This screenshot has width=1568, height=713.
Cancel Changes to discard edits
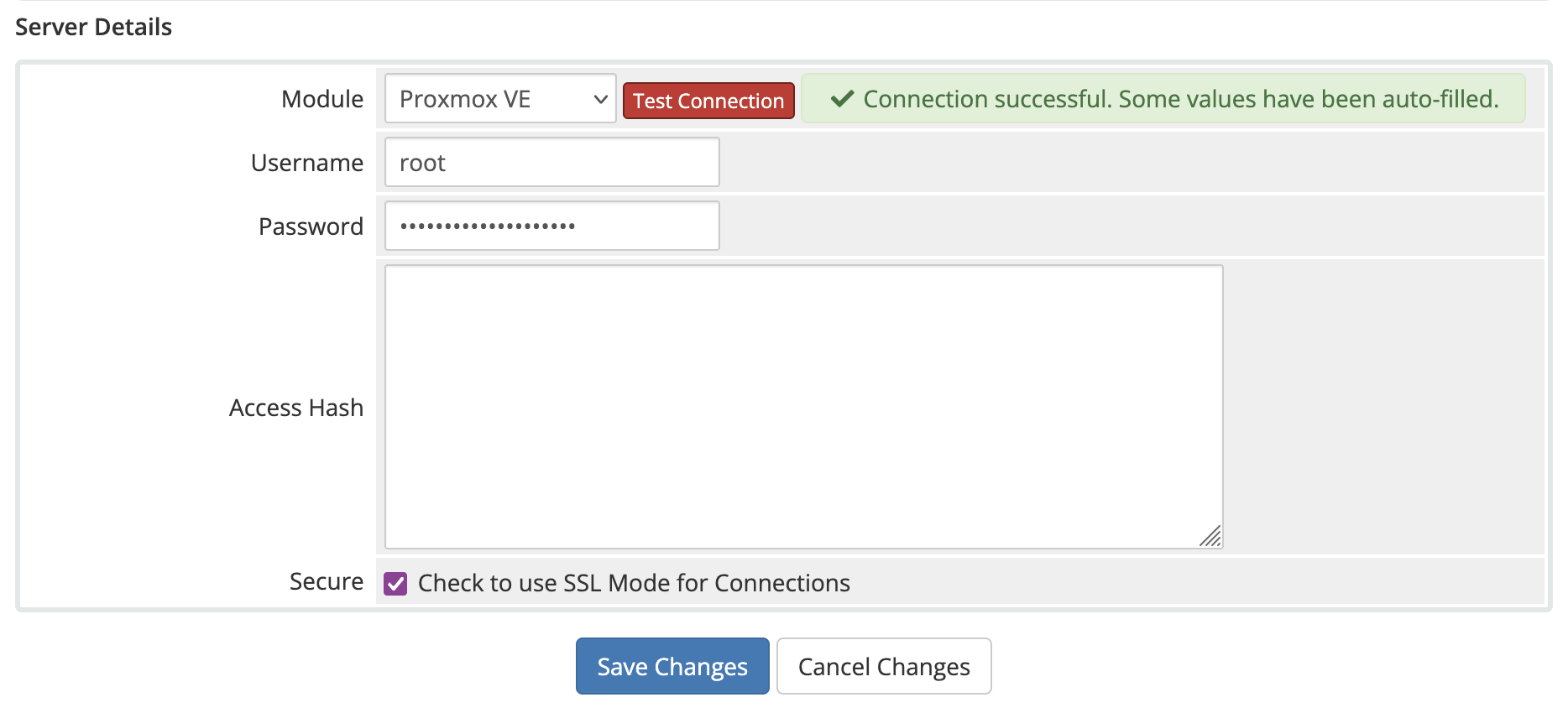[x=883, y=666]
